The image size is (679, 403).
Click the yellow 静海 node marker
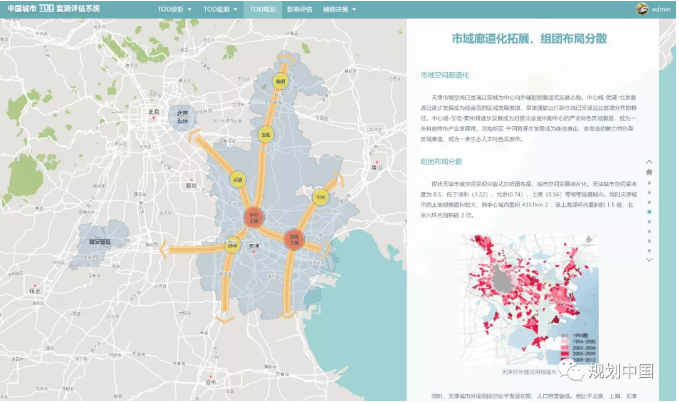click(x=232, y=243)
